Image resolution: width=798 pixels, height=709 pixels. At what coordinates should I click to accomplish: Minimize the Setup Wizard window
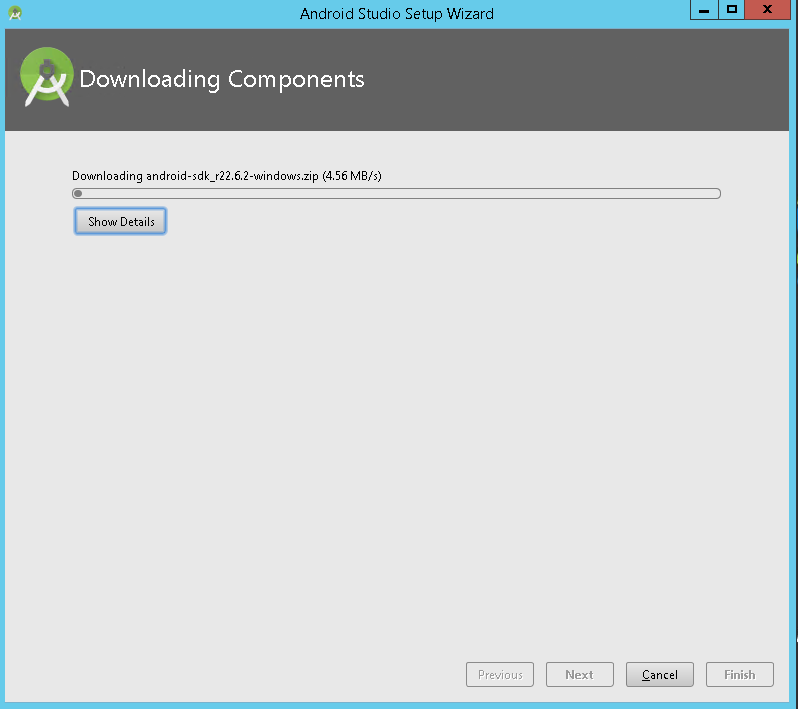[704, 10]
